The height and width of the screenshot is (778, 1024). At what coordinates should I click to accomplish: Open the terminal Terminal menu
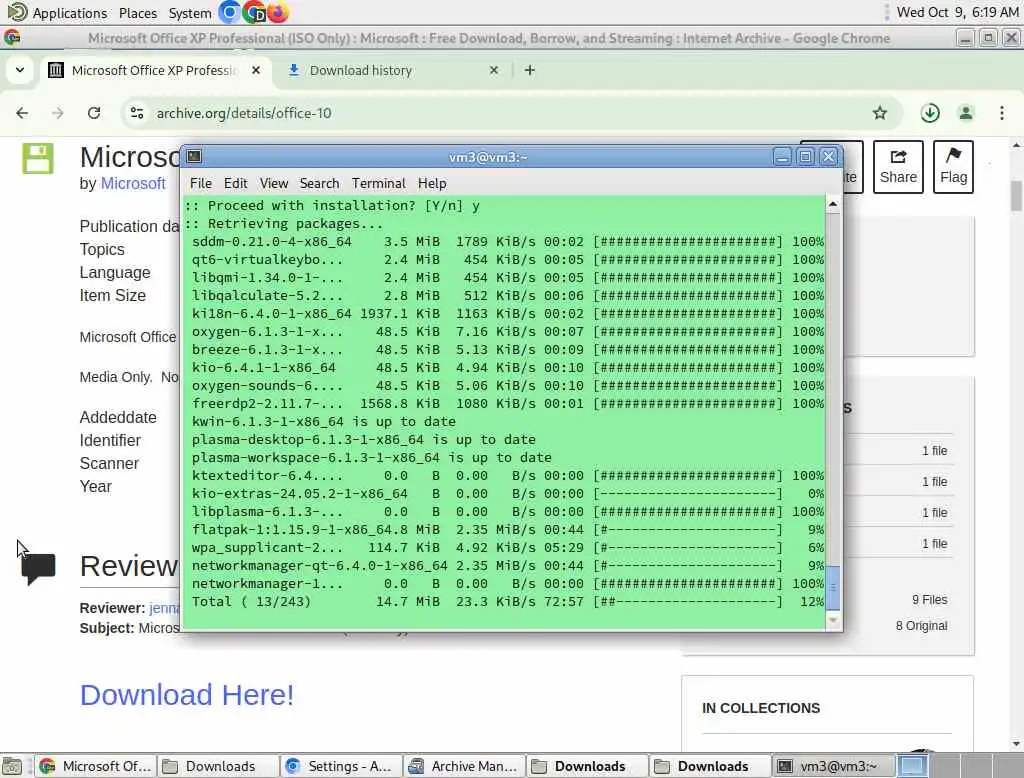click(379, 184)
